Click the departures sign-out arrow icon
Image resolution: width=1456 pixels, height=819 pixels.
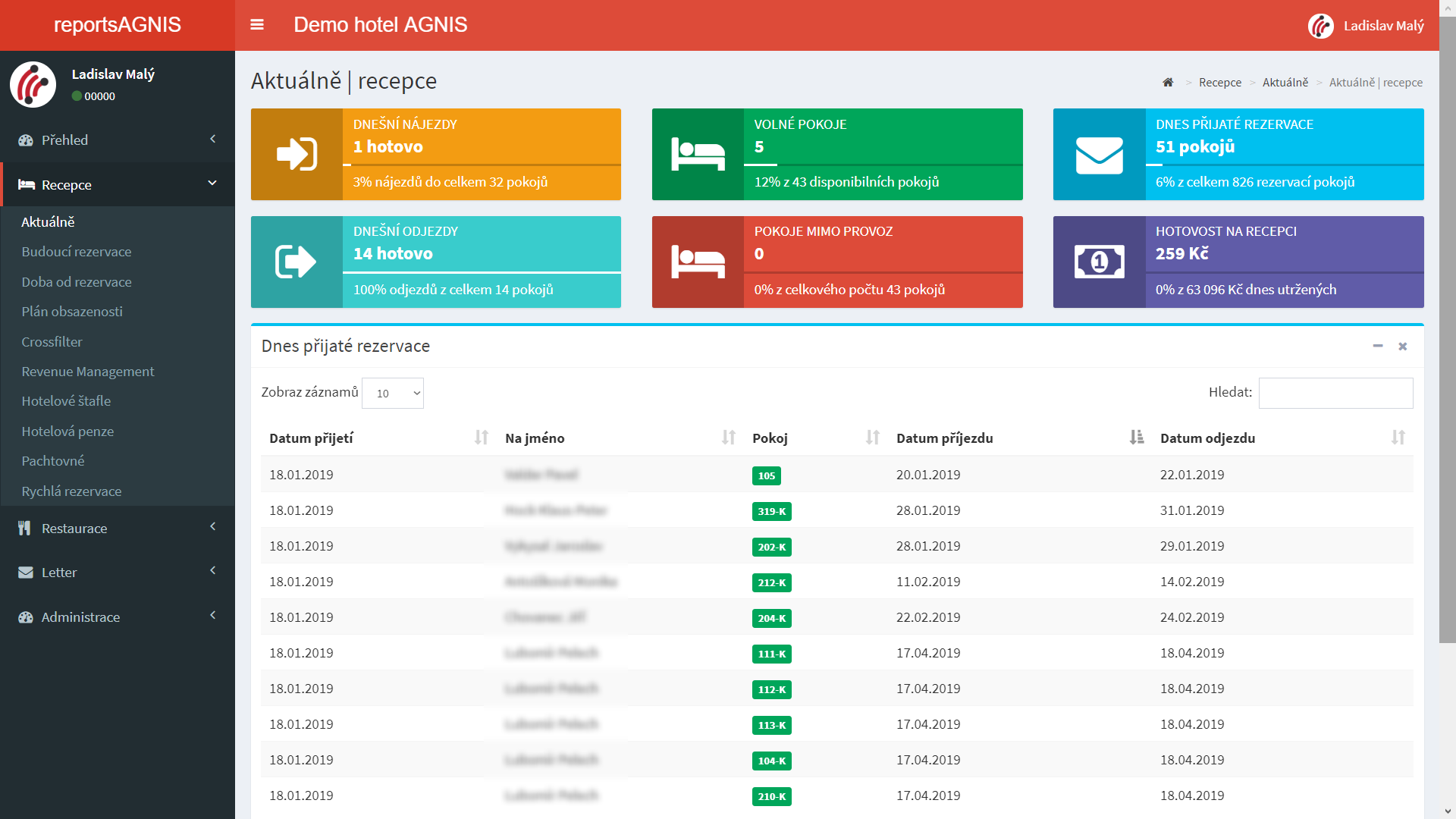[x=297, y=262]
